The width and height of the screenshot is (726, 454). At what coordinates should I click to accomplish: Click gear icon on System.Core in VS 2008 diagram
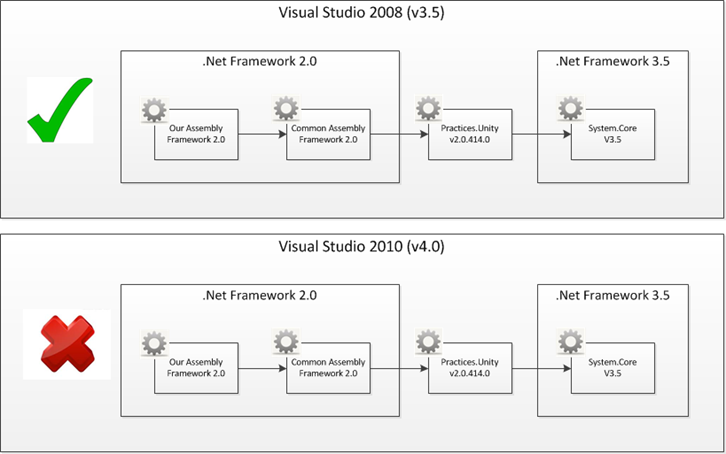point(571,109)
